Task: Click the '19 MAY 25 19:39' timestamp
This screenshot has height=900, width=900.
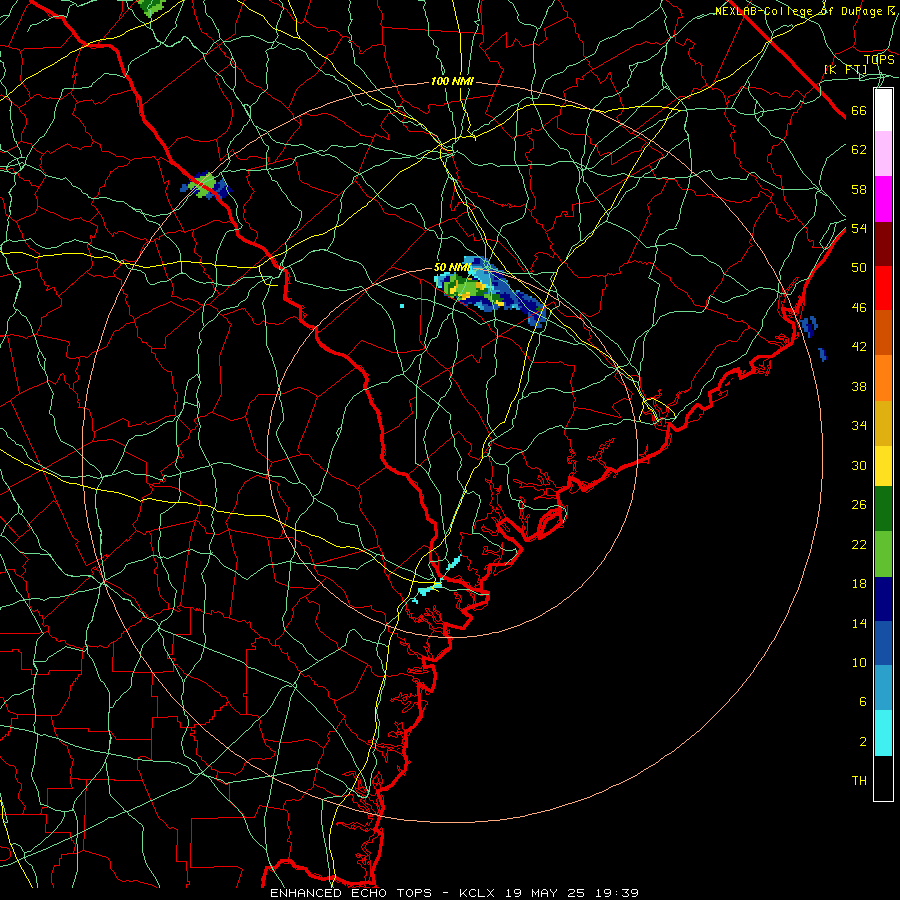Action: click(x=572, y=893)
